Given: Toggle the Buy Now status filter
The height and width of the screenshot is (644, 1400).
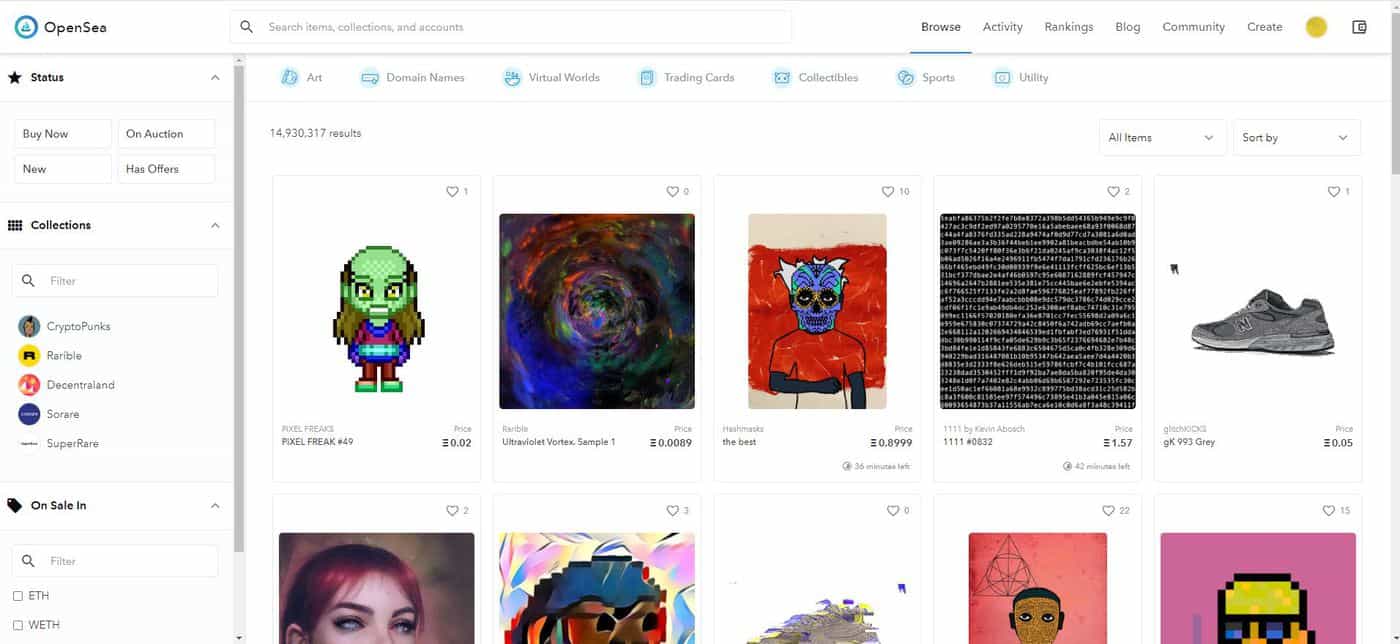Looking at the screenshot, I should 63,134.
